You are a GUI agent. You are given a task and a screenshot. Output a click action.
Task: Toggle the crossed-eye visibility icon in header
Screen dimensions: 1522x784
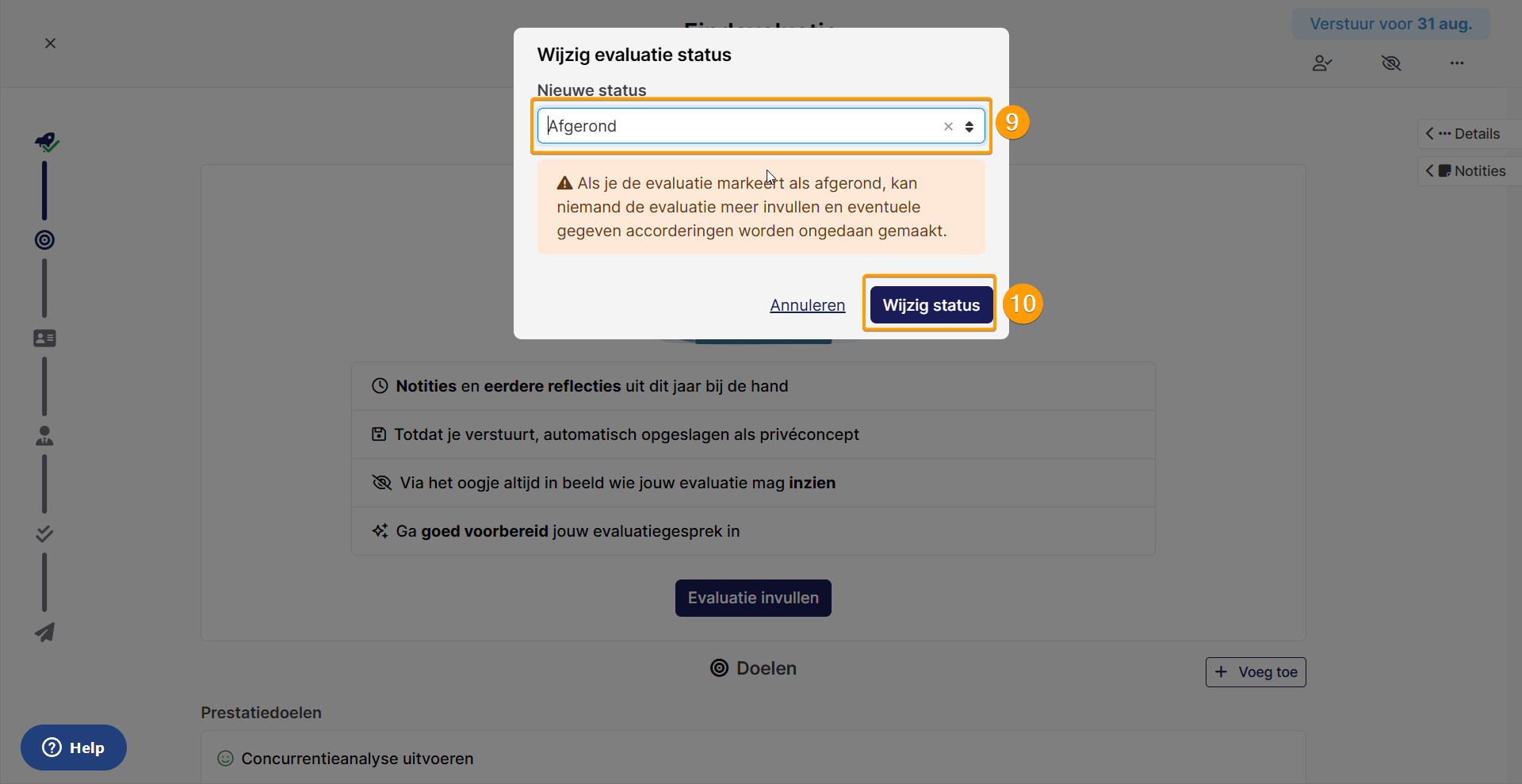pyautogui.click(x=1391, y=63)
